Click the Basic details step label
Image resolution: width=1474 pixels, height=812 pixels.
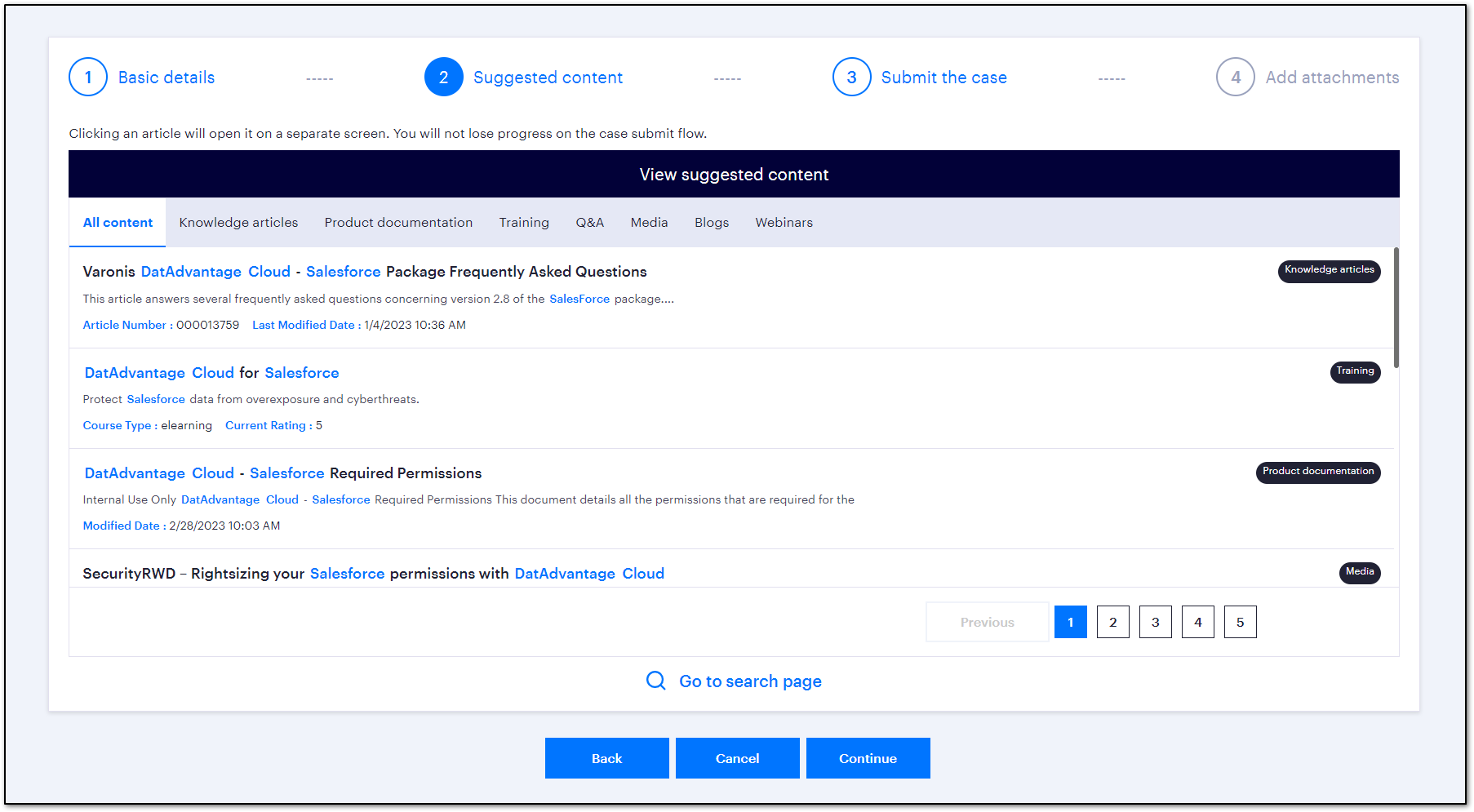166,78
